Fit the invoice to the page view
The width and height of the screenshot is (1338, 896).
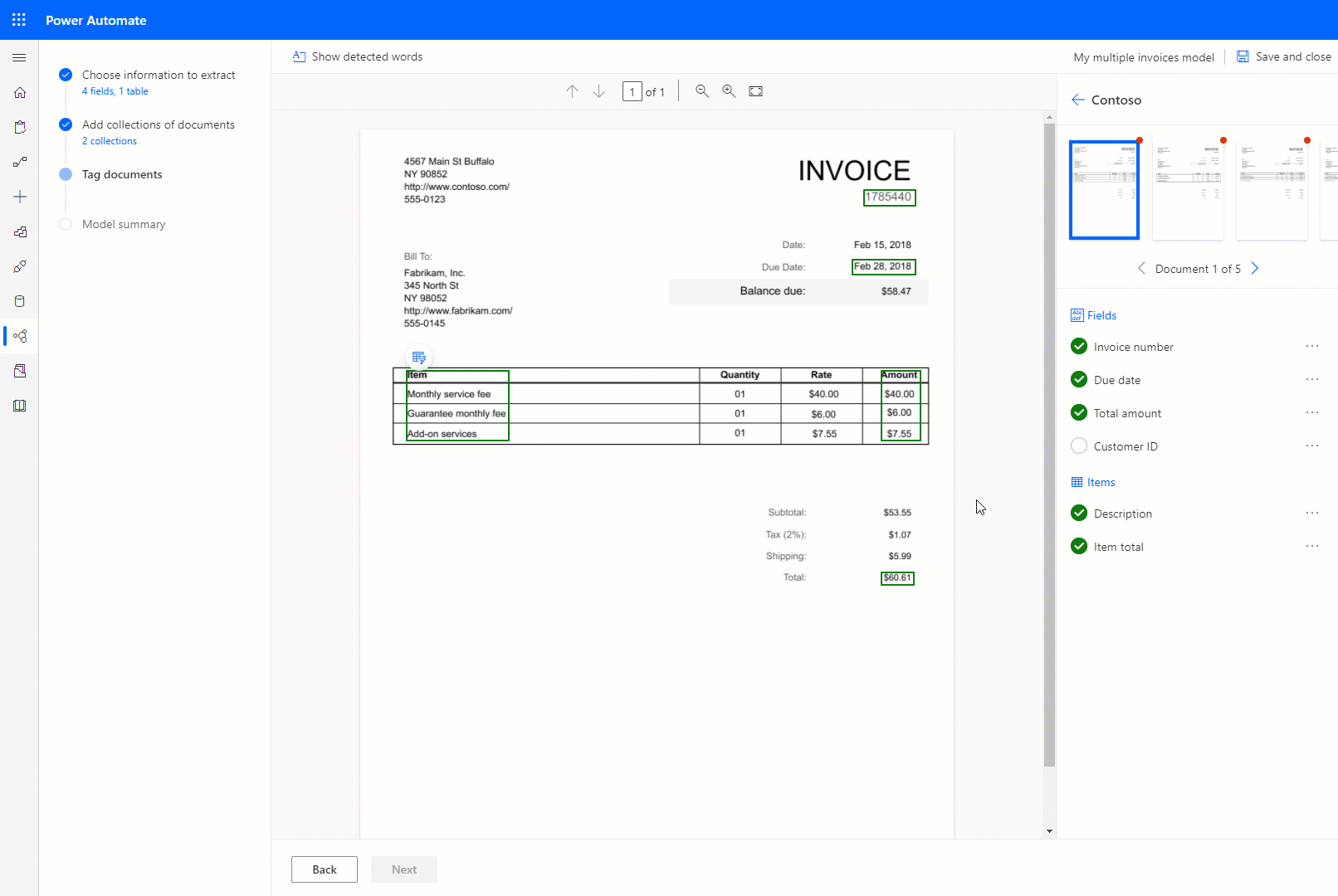[755, 91]
